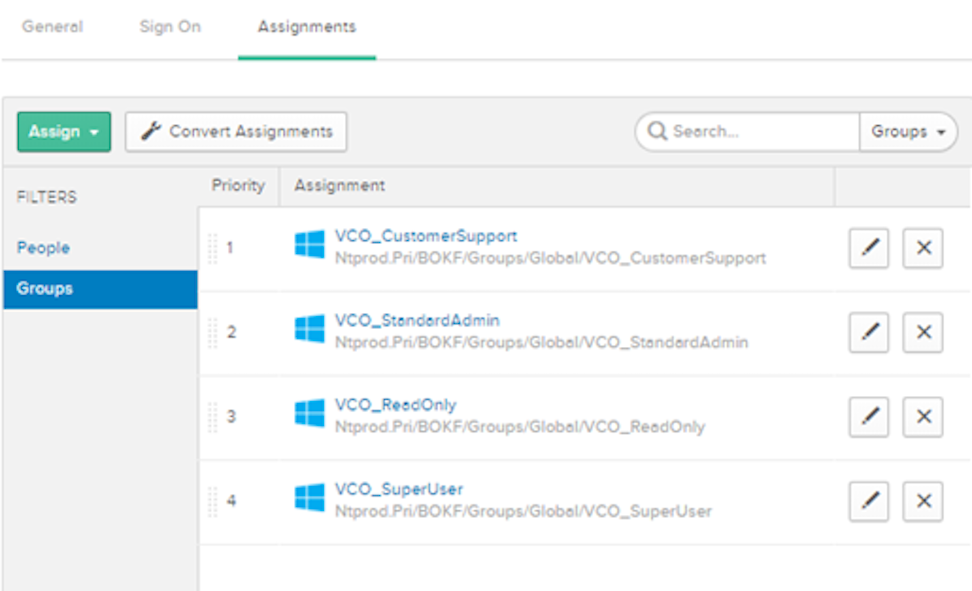Edit the VCO_ReadOnly group assignment
972x591 pixels.
point(869,416)
